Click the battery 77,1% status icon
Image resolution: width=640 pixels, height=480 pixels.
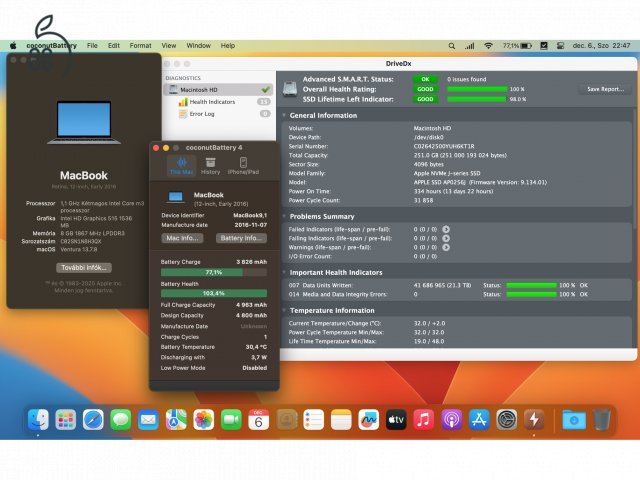point(517,46)
